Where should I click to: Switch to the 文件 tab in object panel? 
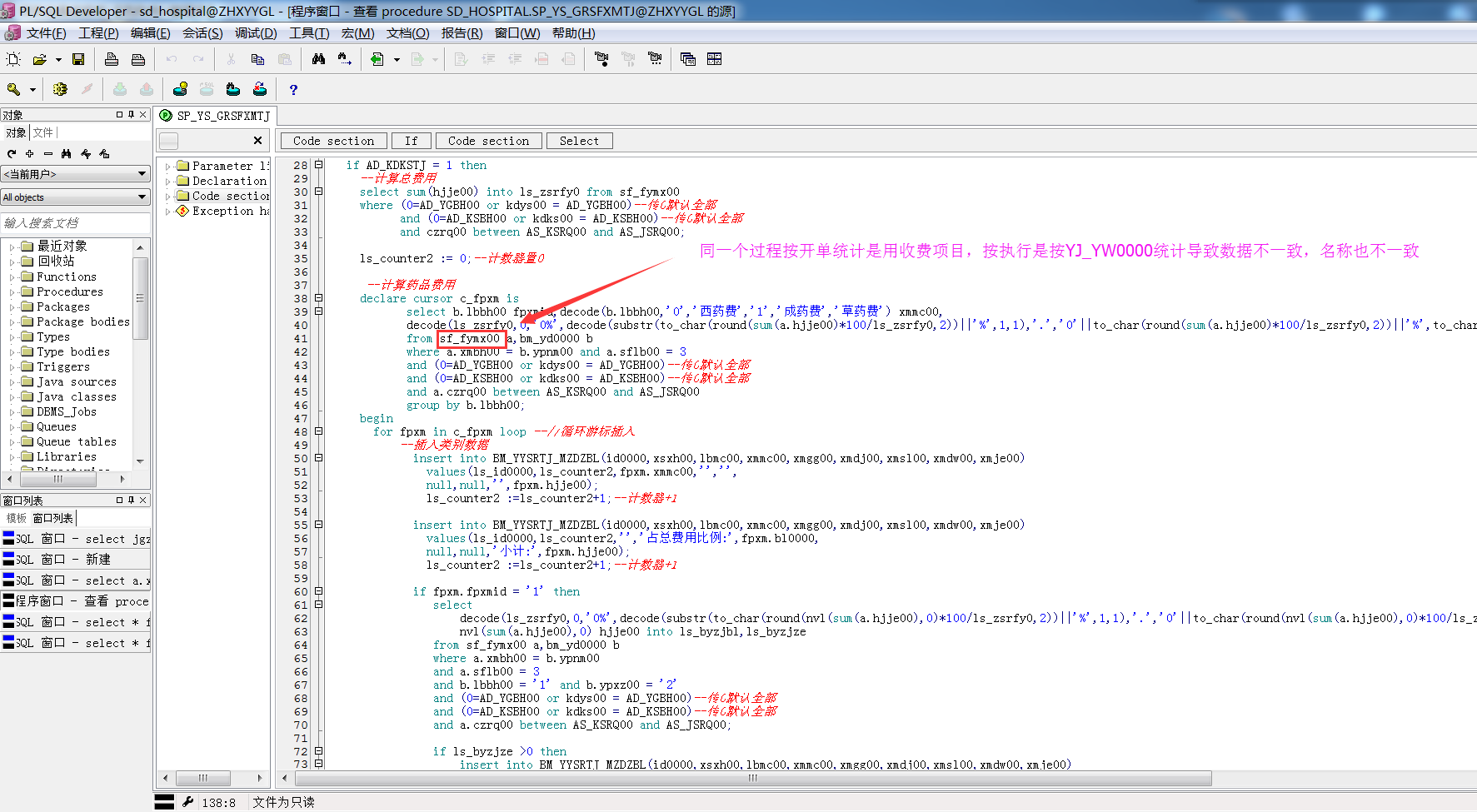coord(43,132)
